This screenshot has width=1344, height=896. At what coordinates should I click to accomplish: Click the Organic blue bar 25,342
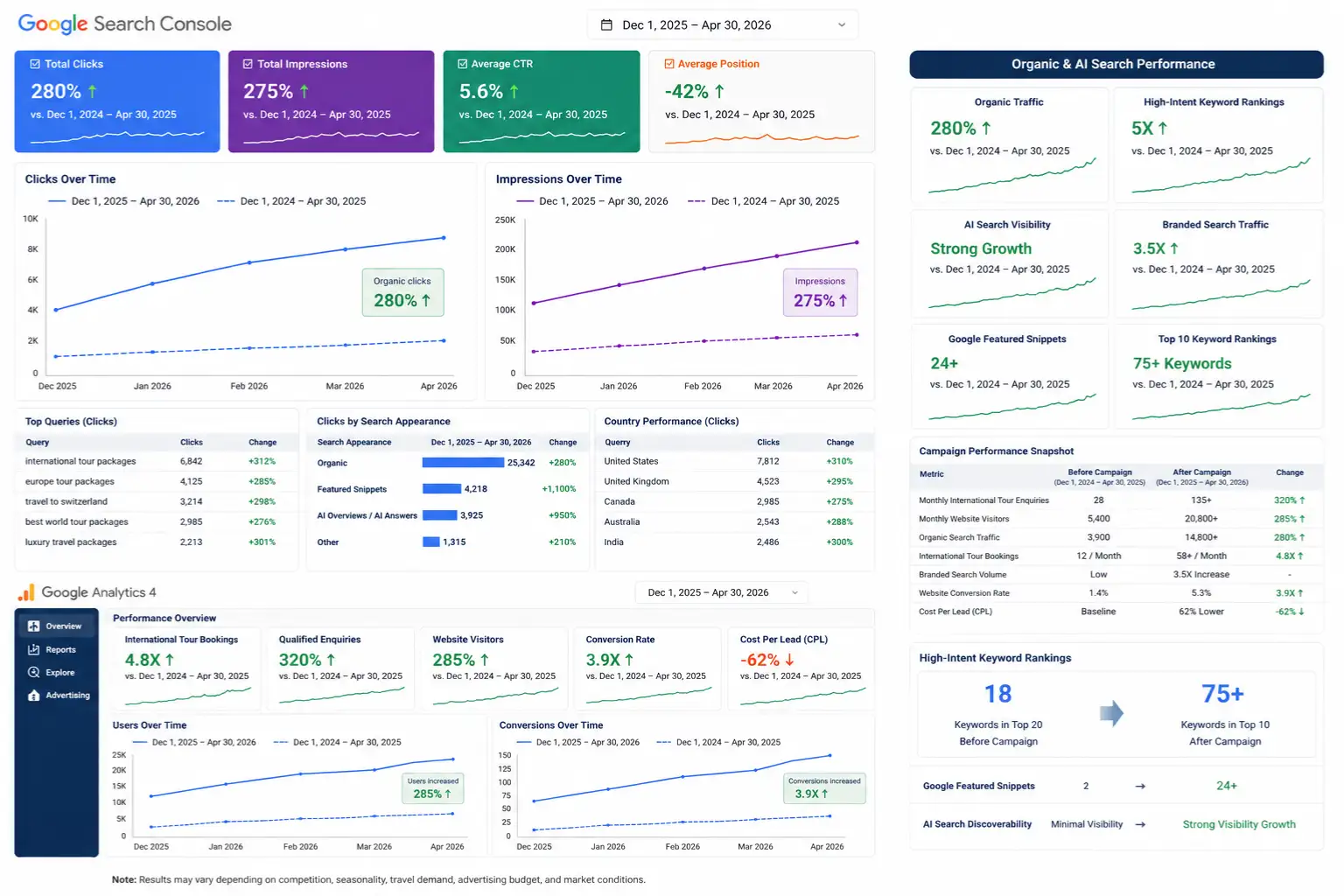coord(463,463)
